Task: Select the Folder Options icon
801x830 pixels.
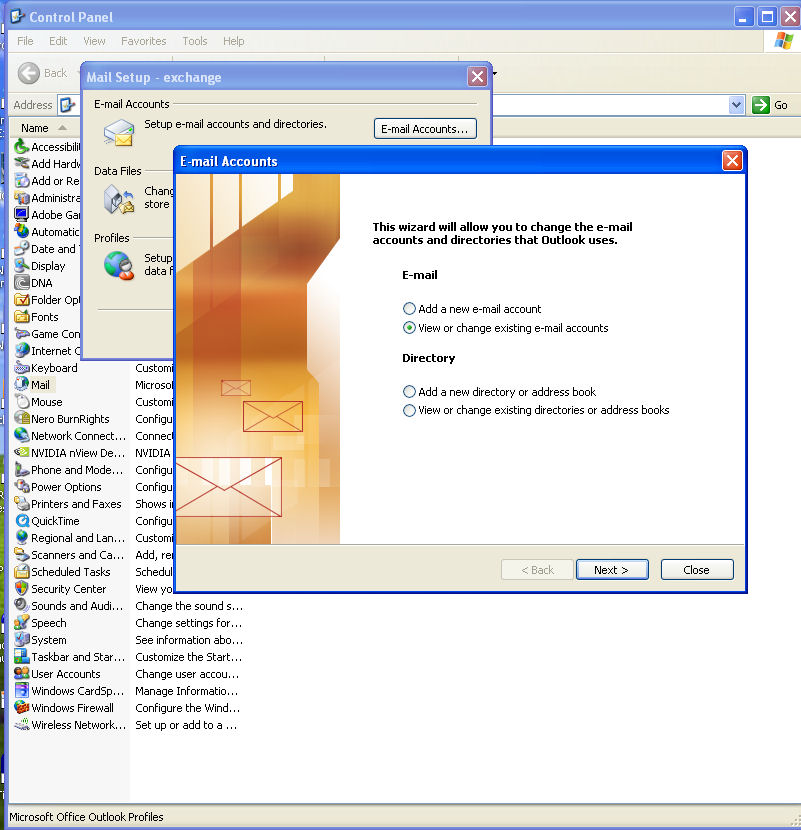Action: coord(22,300)
